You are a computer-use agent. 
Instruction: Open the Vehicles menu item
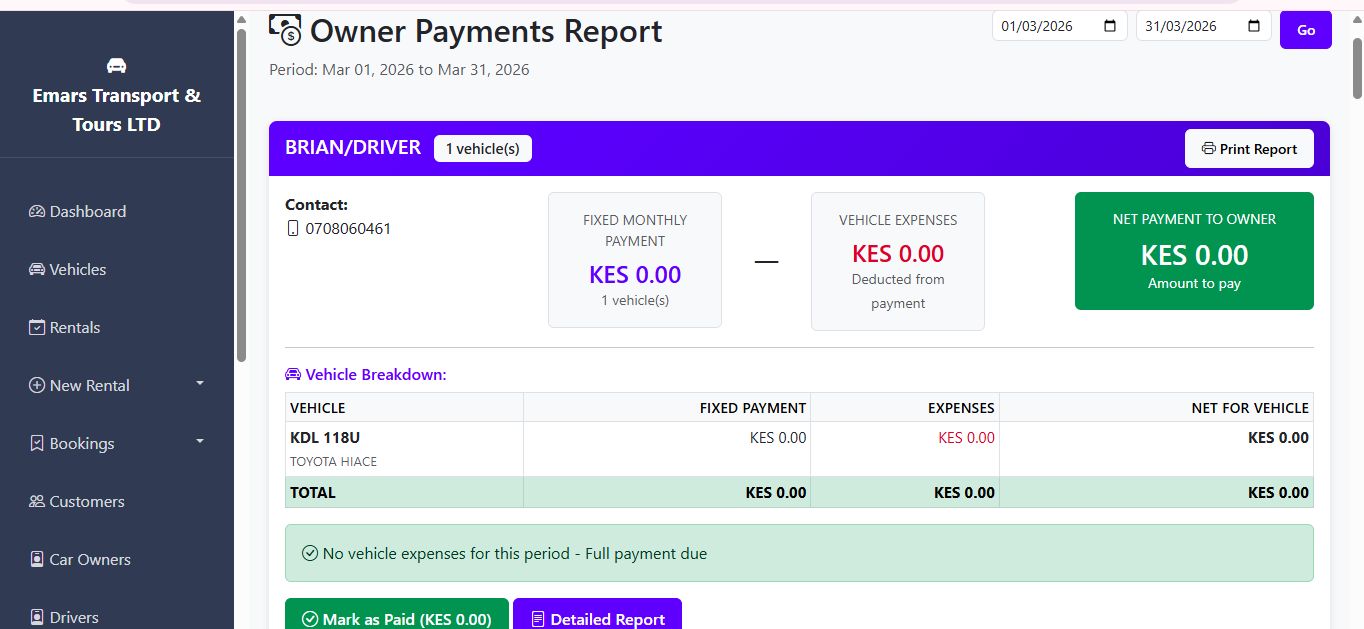pos(78,270)
